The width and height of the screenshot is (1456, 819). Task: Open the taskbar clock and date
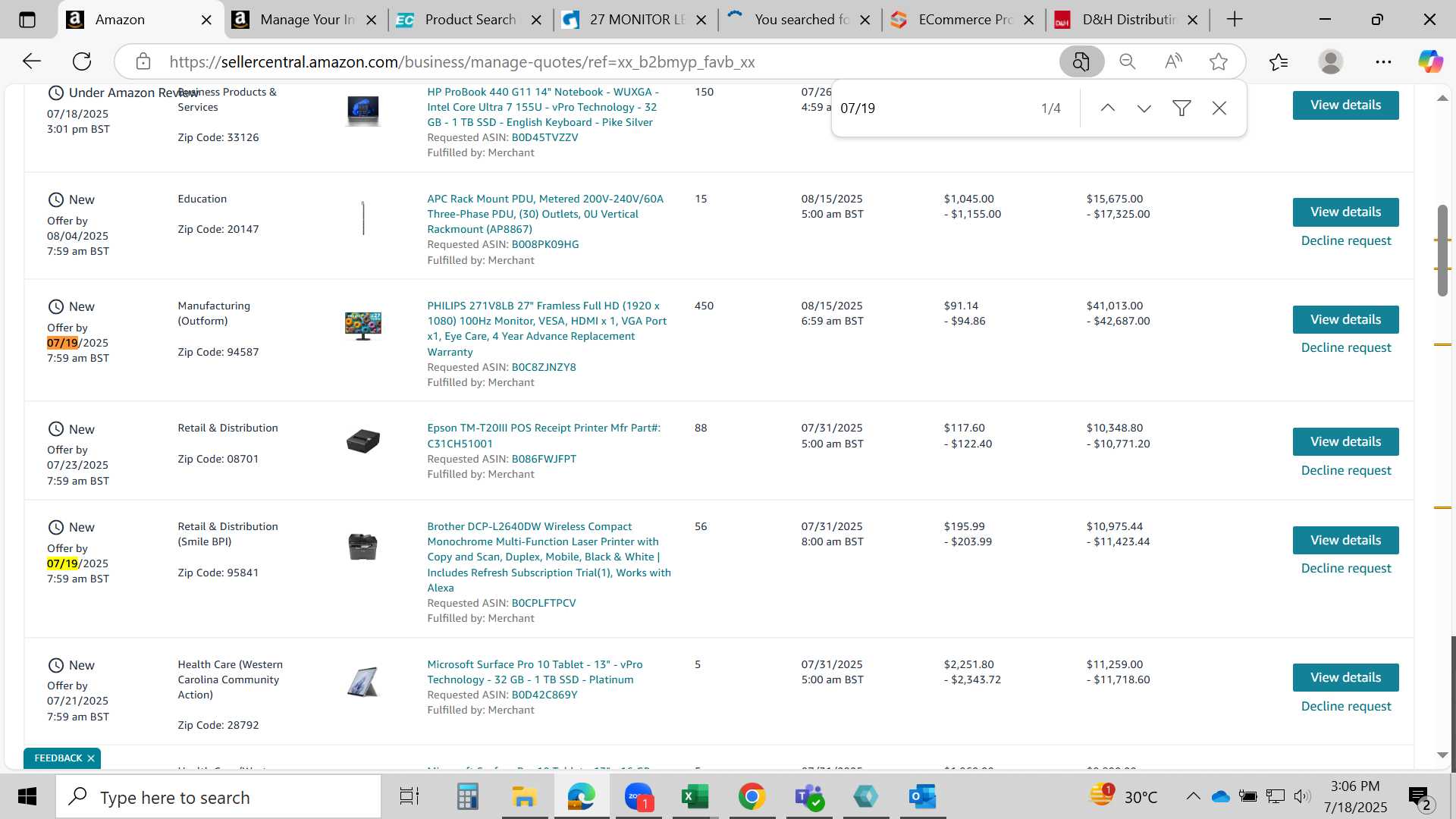(x=1355, y=797)
